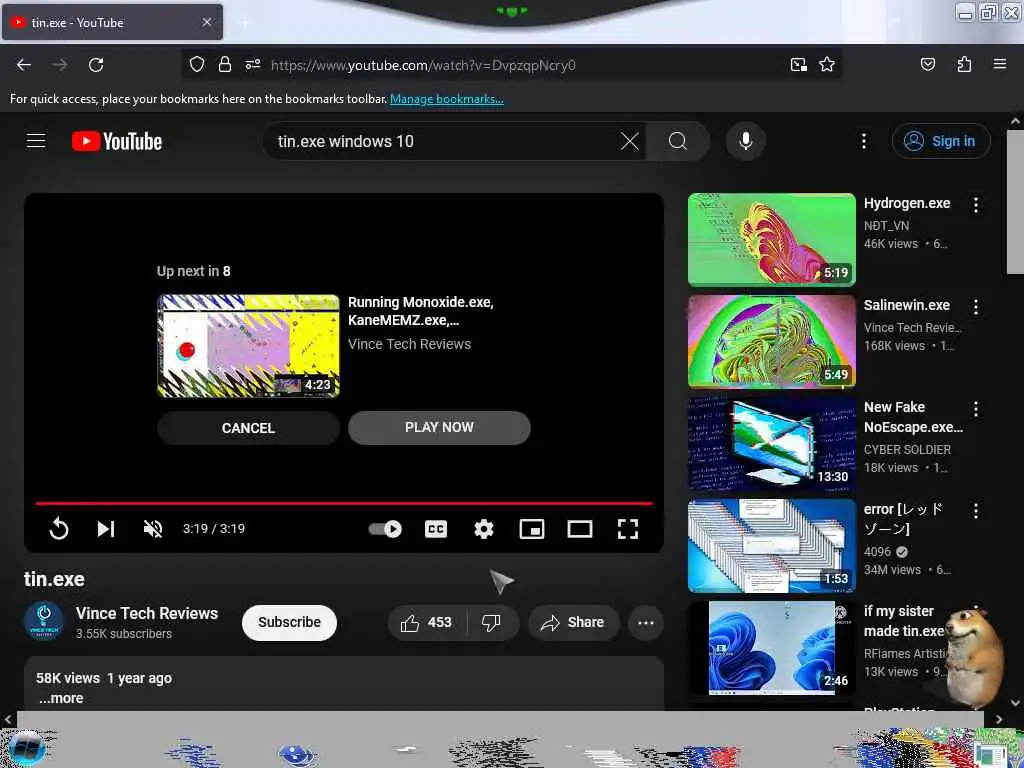The image size is (1024, 768).
Task: Switch to theater mode
Action: [x=580, y=528]
